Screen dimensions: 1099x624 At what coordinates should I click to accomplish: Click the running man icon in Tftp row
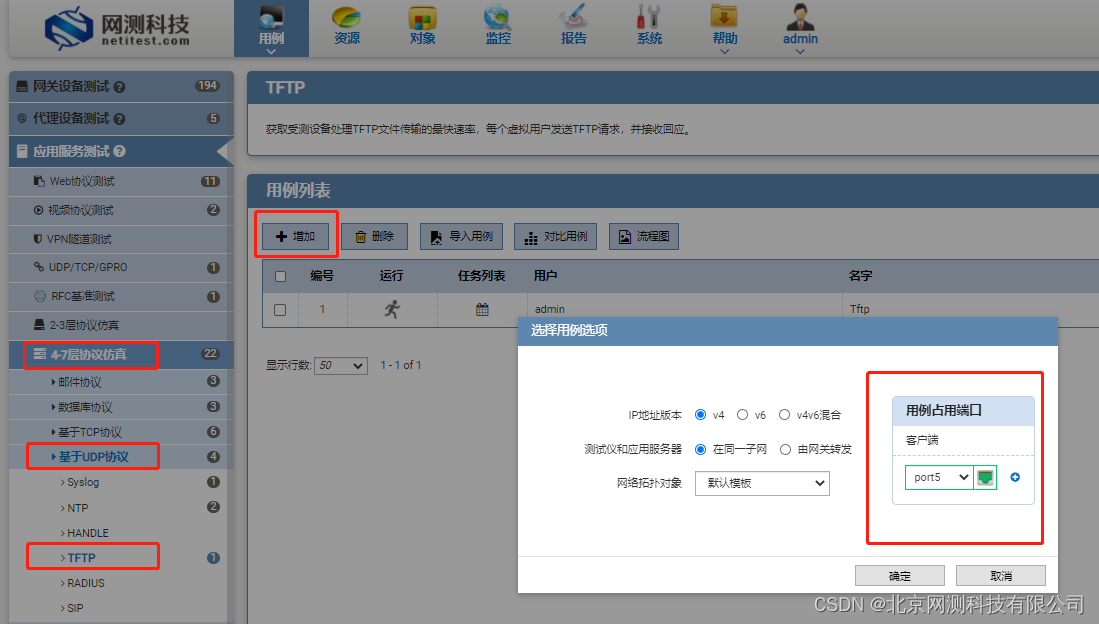(393, 309)
